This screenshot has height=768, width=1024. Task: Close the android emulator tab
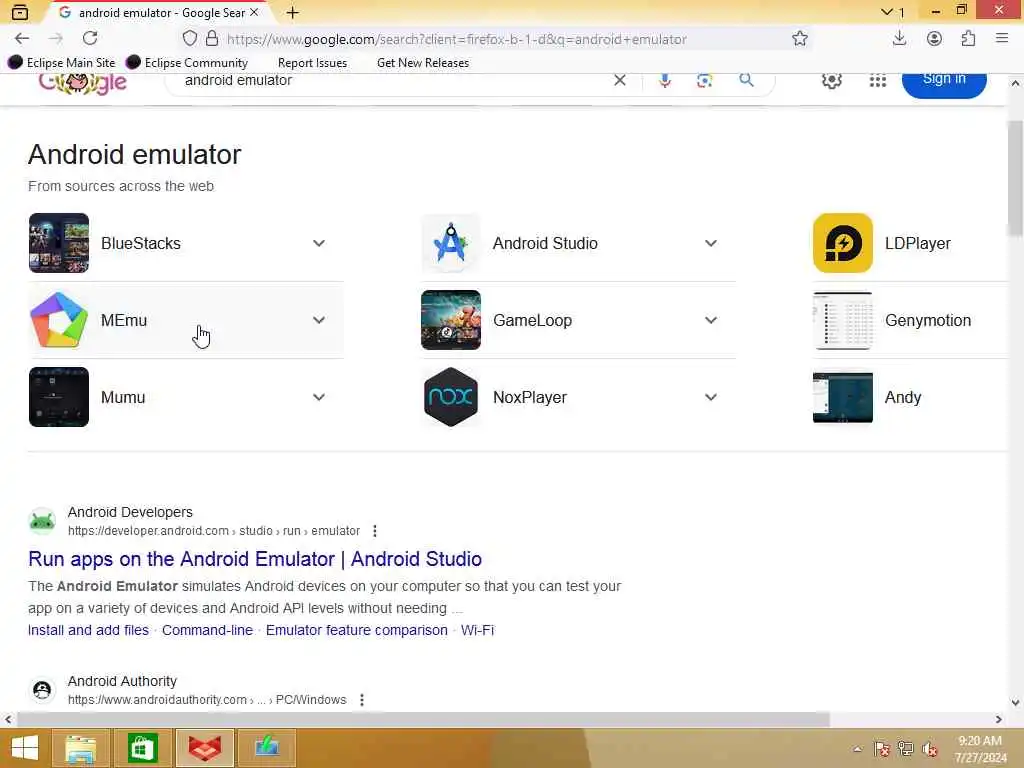pyautogui.click(x=254, y=12)
